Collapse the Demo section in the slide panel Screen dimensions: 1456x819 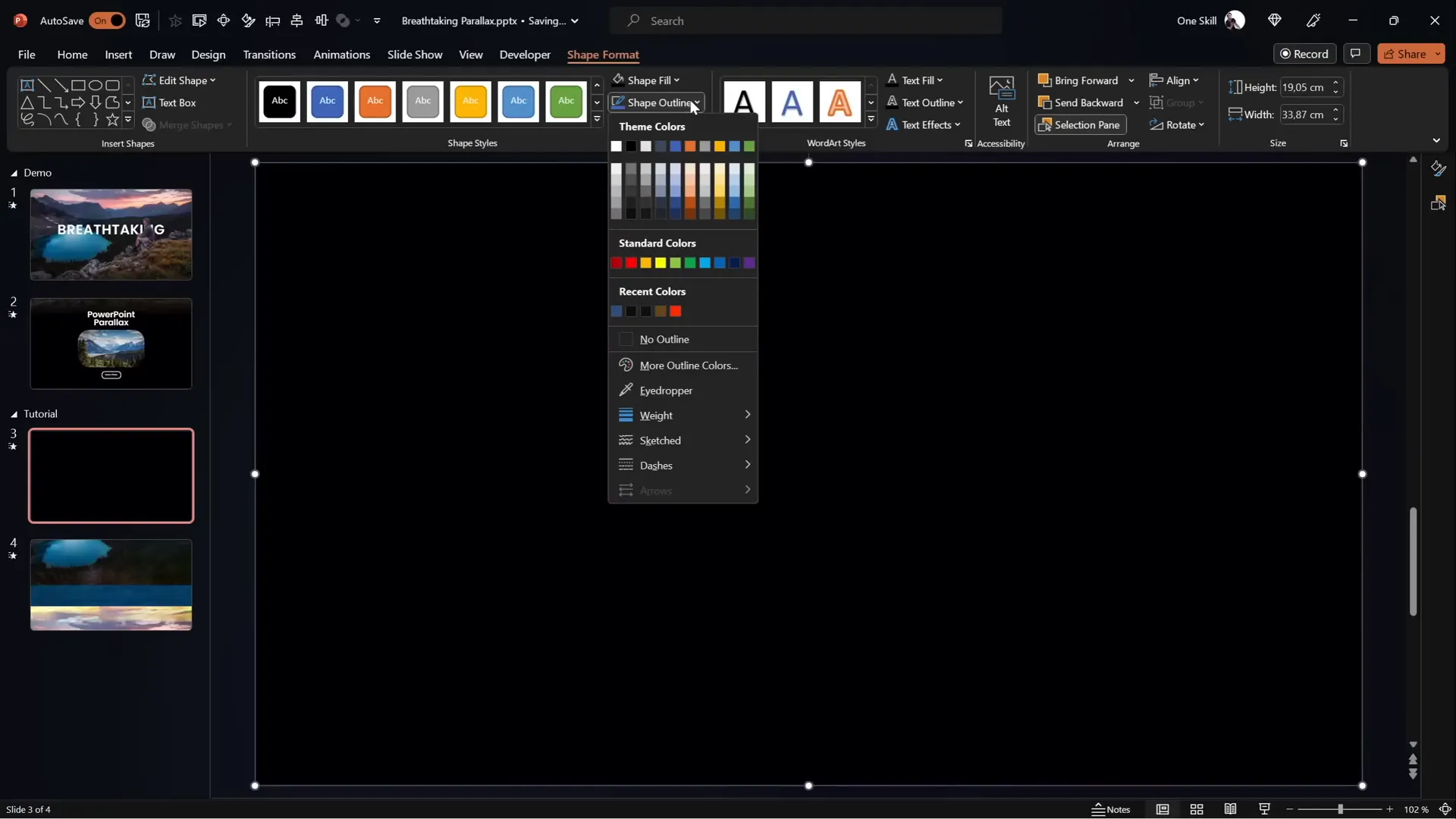tap(13, 173)
